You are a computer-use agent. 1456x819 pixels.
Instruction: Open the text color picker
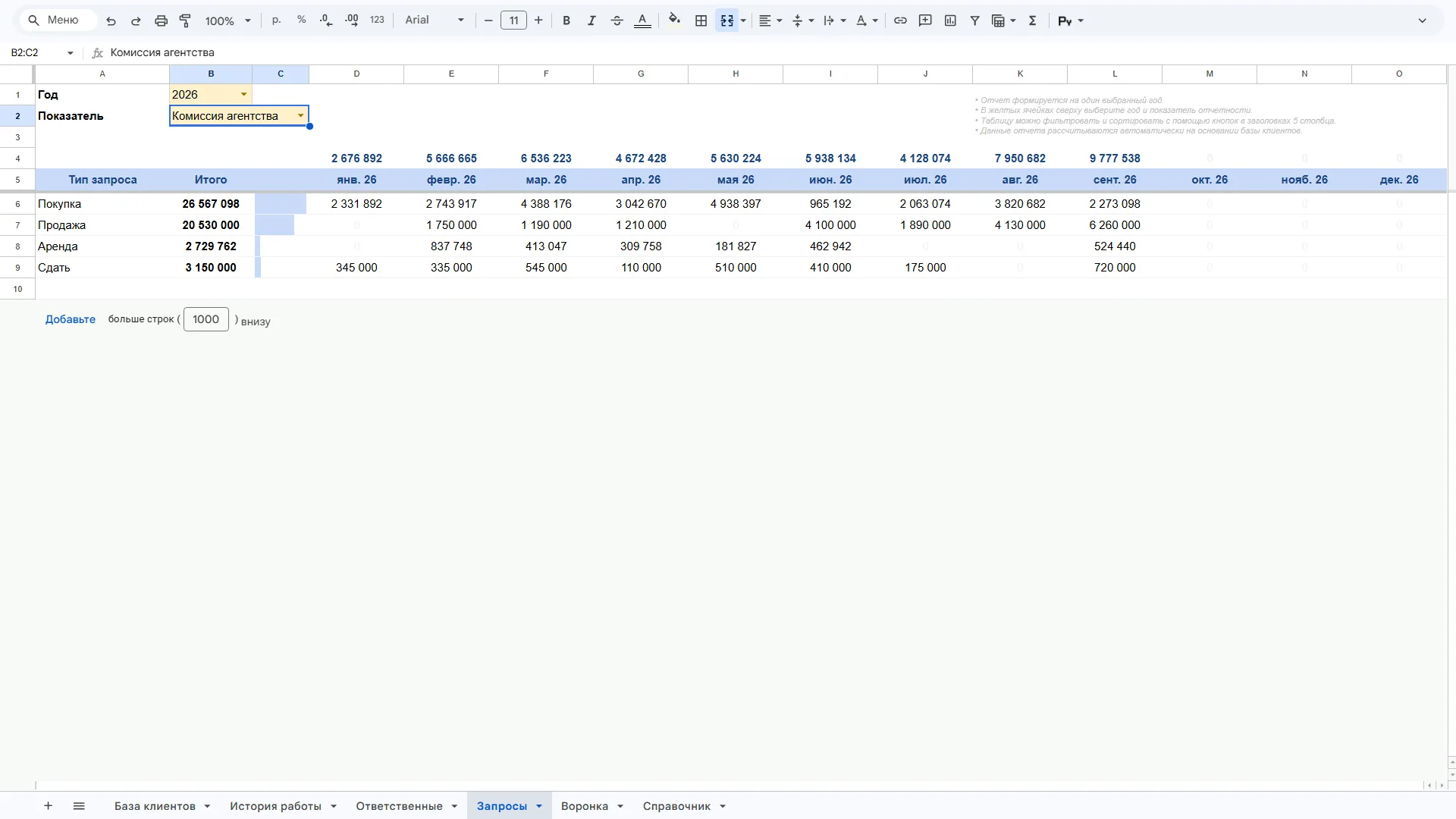pyautogui.click(x=642, y=20)
